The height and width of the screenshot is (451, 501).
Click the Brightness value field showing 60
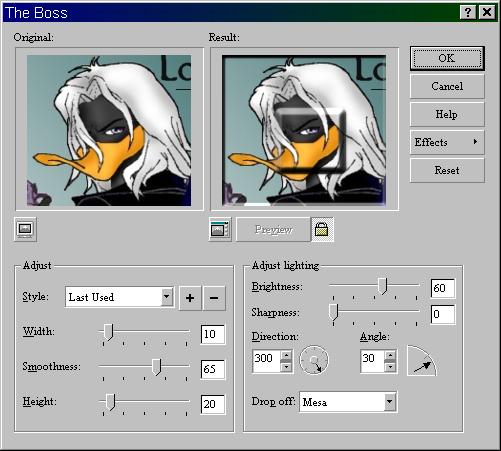click(443, 288)
